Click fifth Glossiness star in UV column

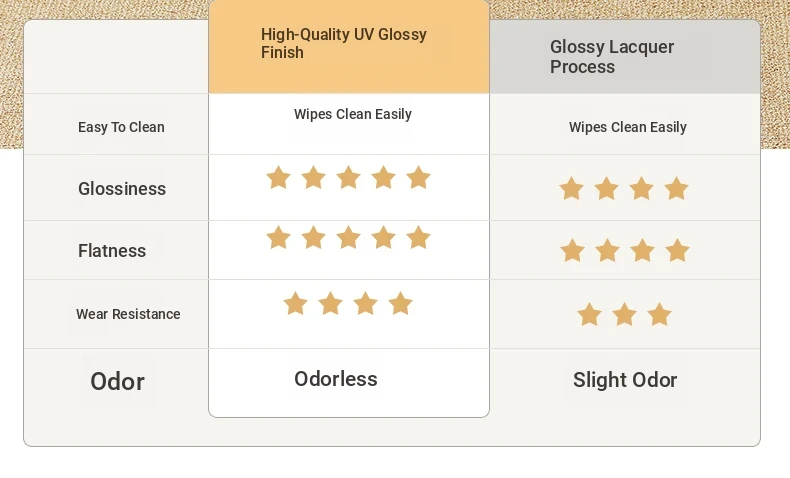pos(418,178)
